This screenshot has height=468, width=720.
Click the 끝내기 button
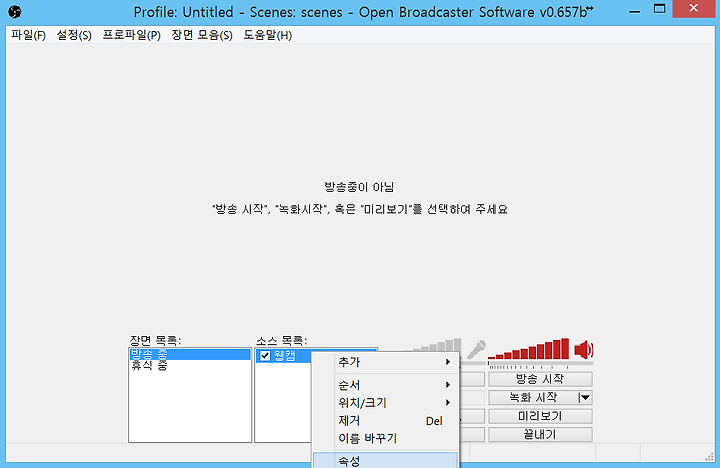tap(540, 434)
